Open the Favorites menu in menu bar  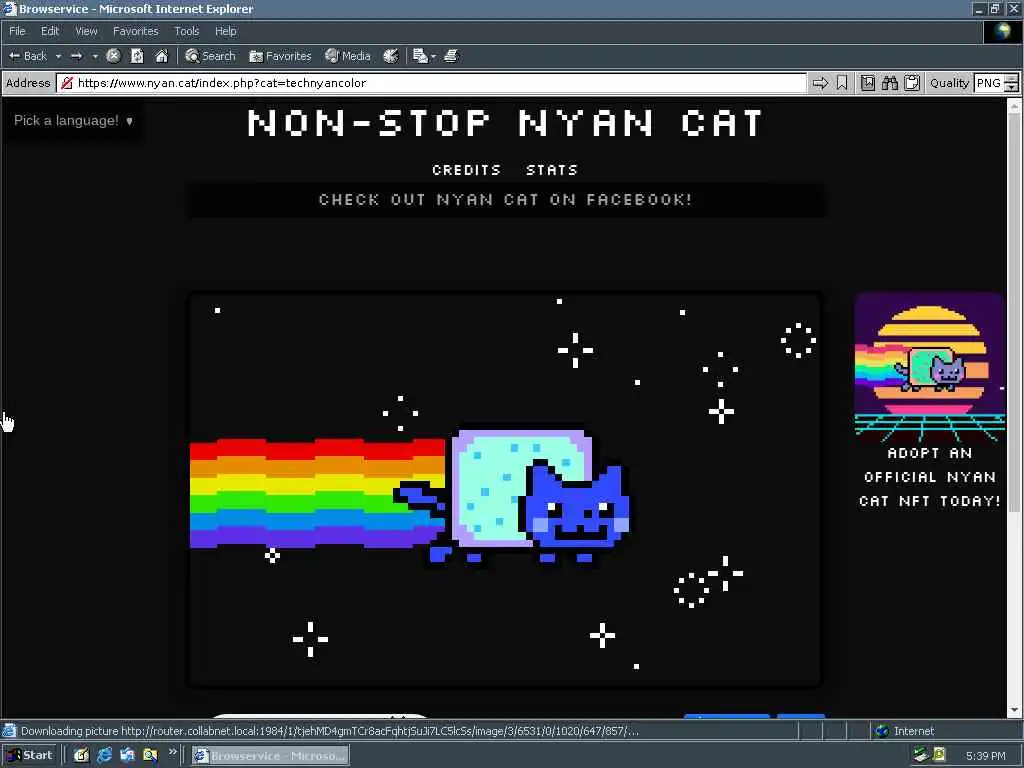click(135, 31)
